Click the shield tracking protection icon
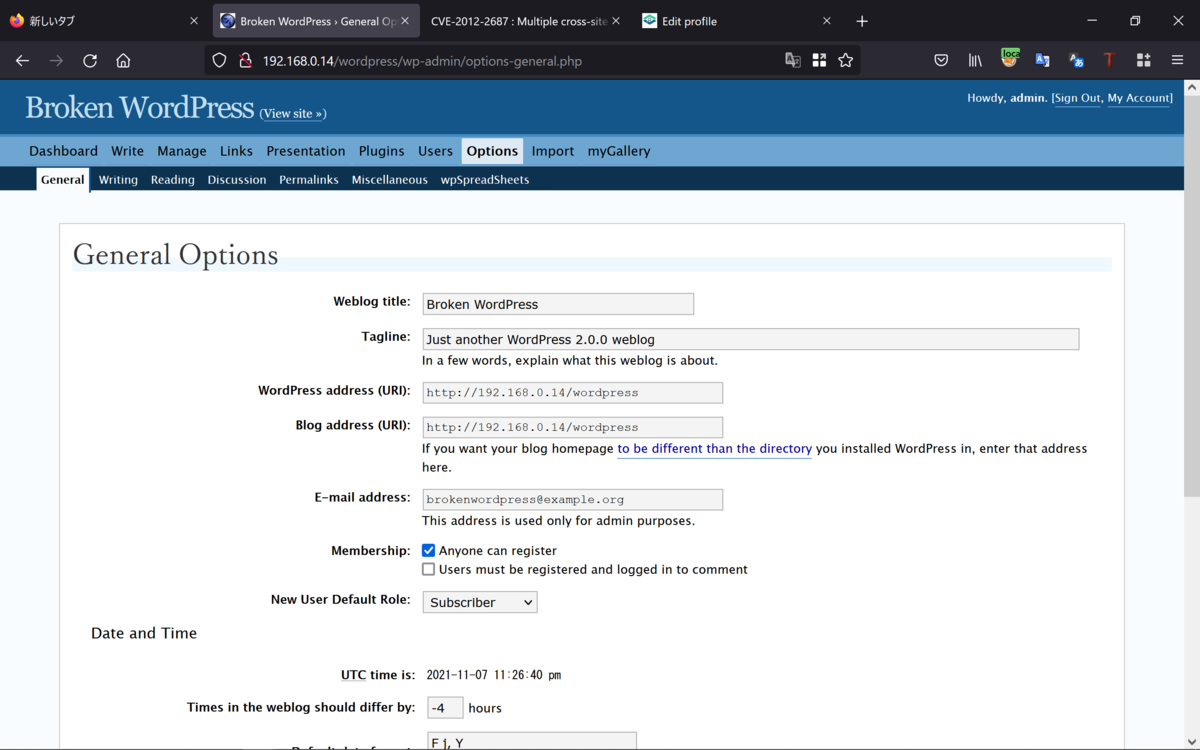 point(219,61)
